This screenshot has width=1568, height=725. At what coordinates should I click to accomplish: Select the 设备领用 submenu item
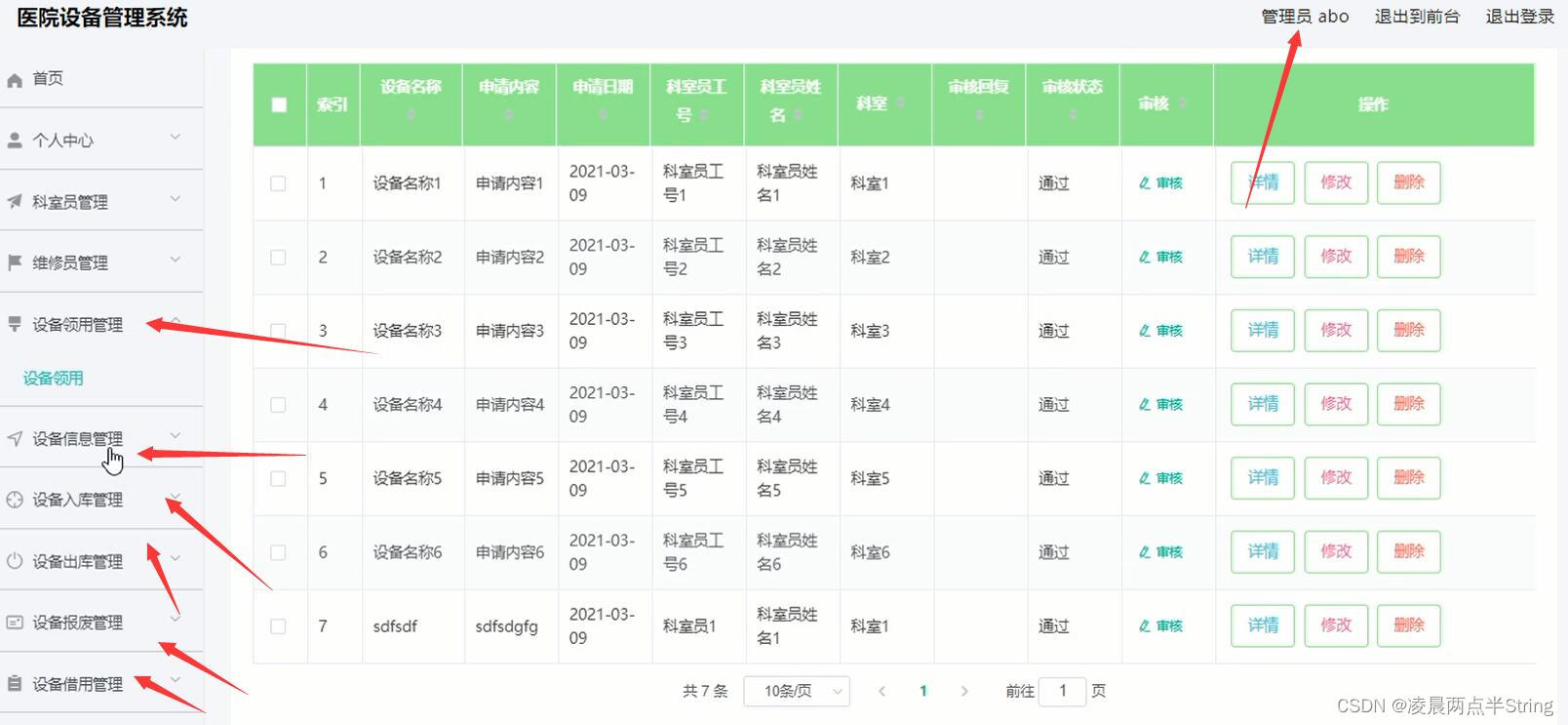tap(54, 379)
